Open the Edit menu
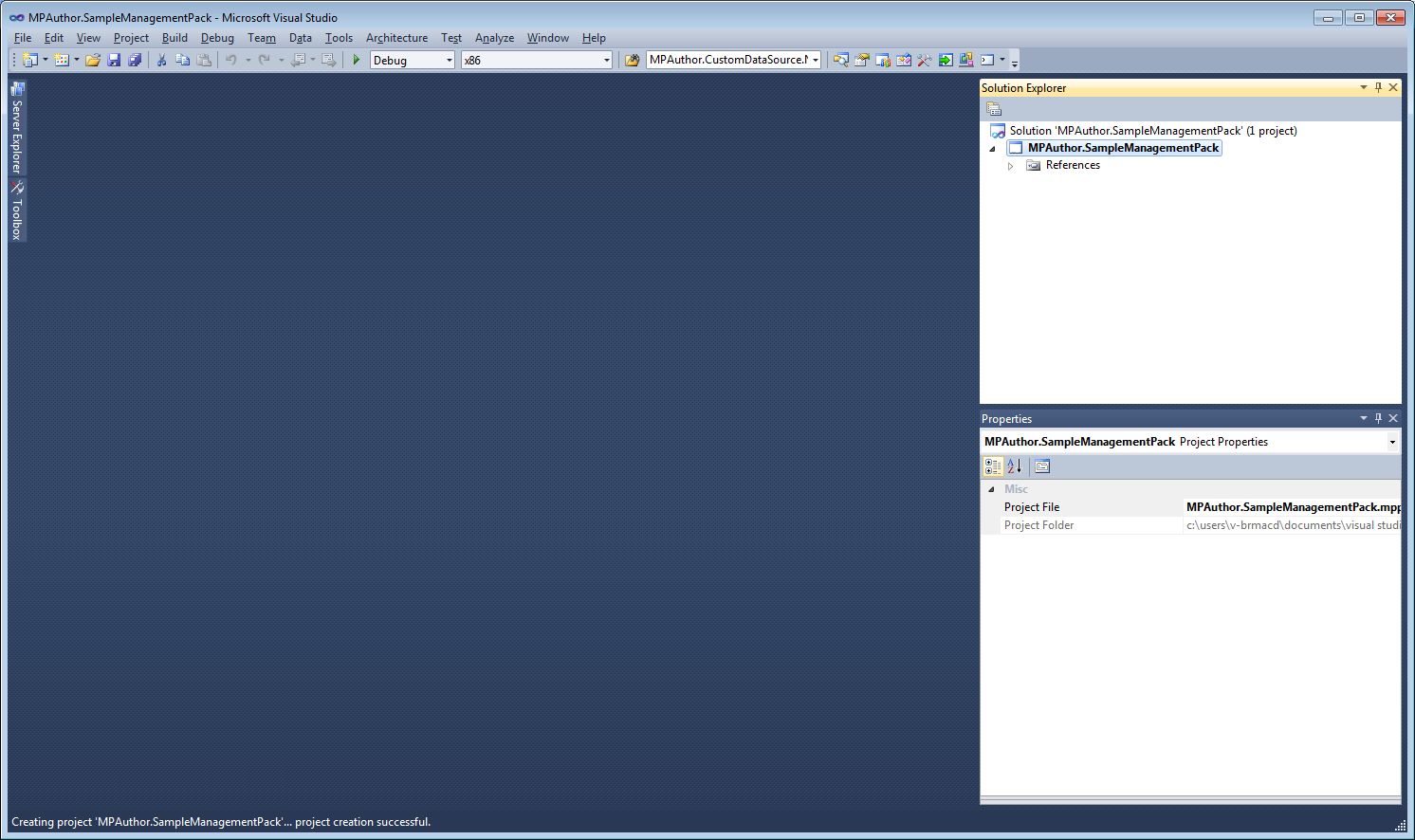Viewport: 1415px width, 840px height. tap(54, 38)
